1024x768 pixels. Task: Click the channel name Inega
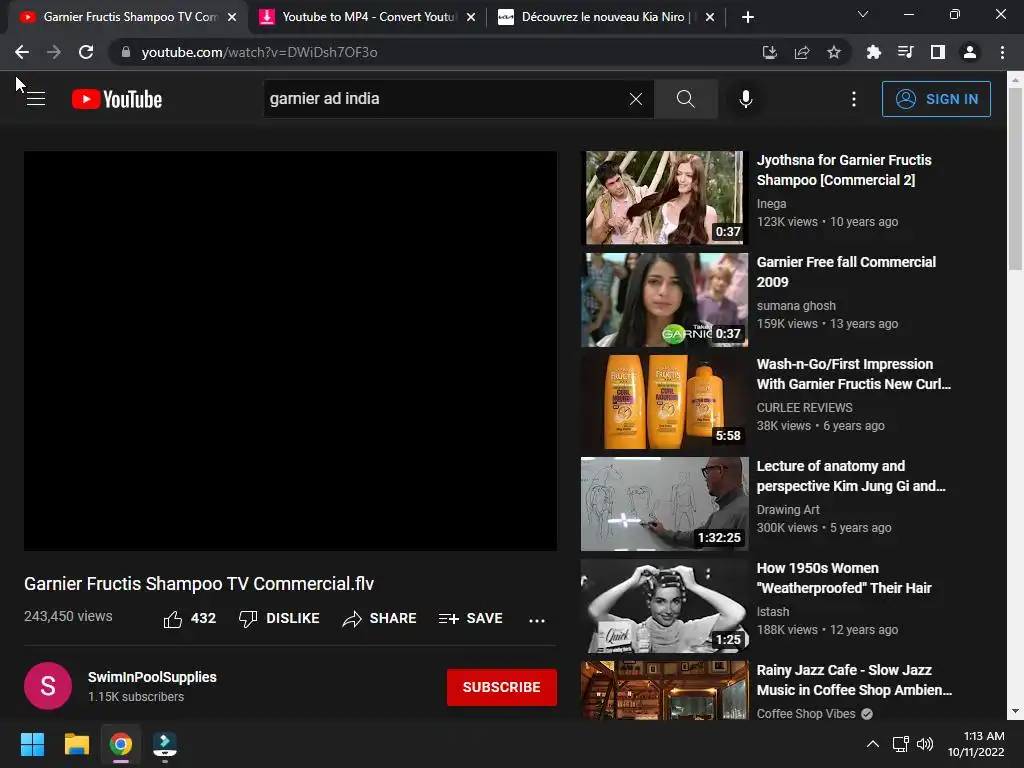click(771, 204)
